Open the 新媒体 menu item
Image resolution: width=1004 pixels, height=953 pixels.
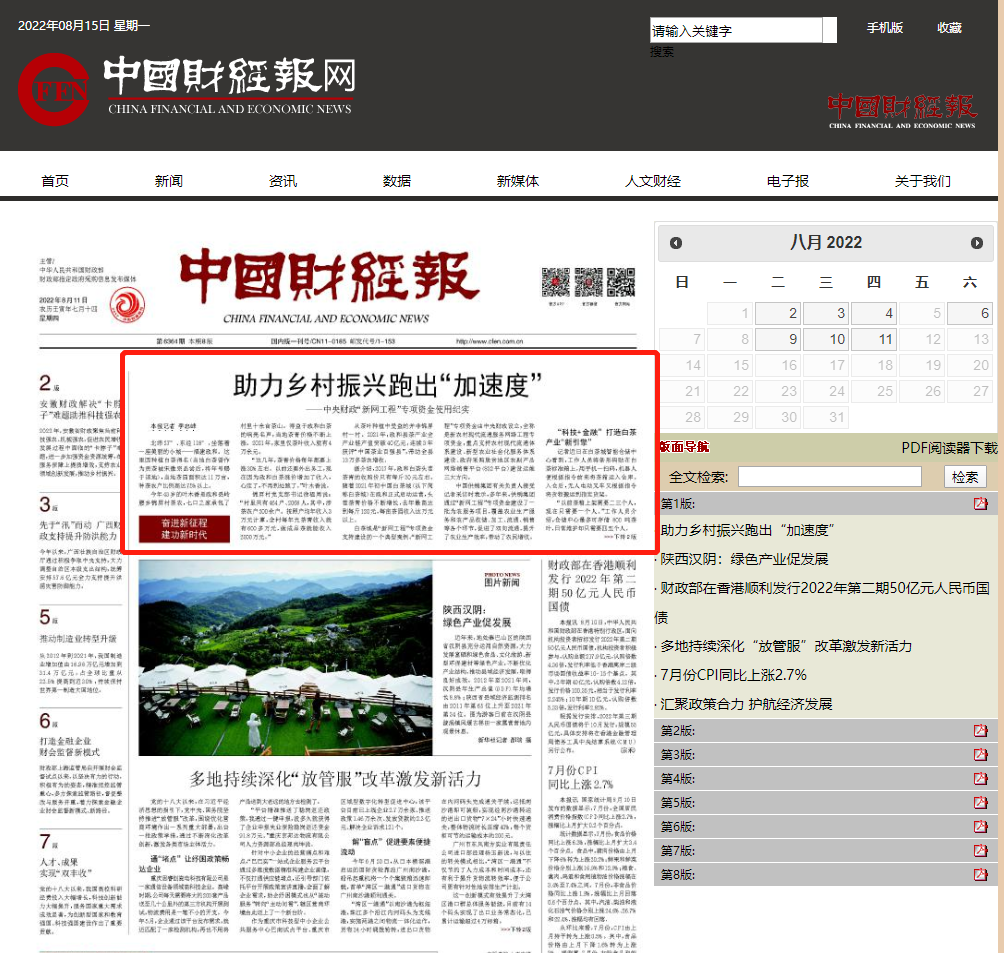(x=517, y=181)
